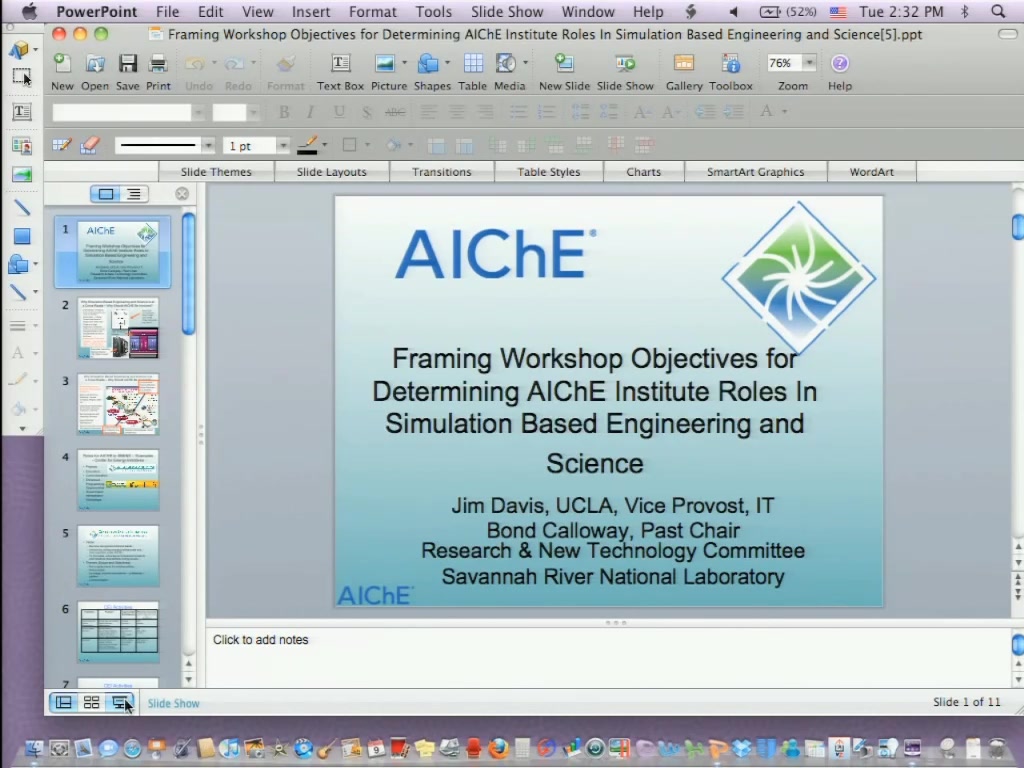Expand the side palette with the bottom arrow

pyautogui.click(x=22, y=429)
